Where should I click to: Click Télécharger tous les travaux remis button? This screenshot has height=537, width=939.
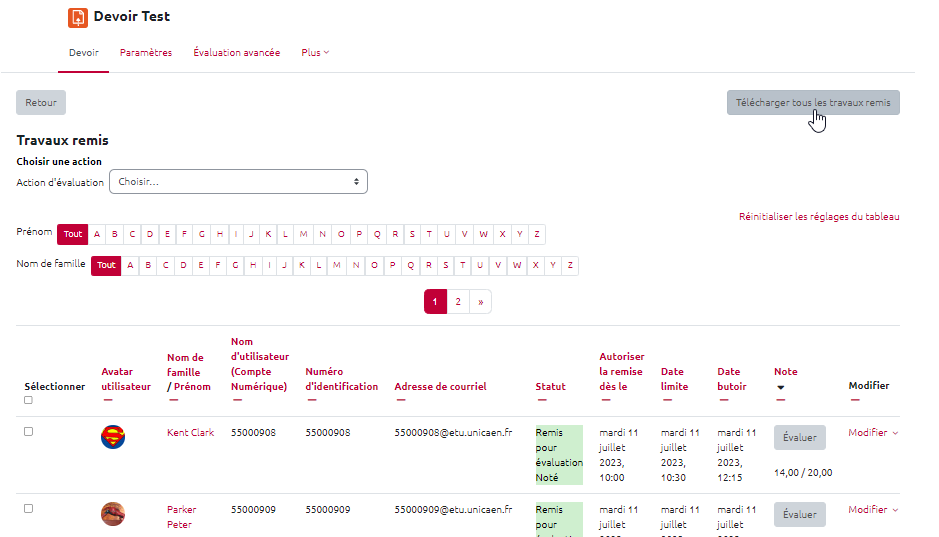pos(812,103)
